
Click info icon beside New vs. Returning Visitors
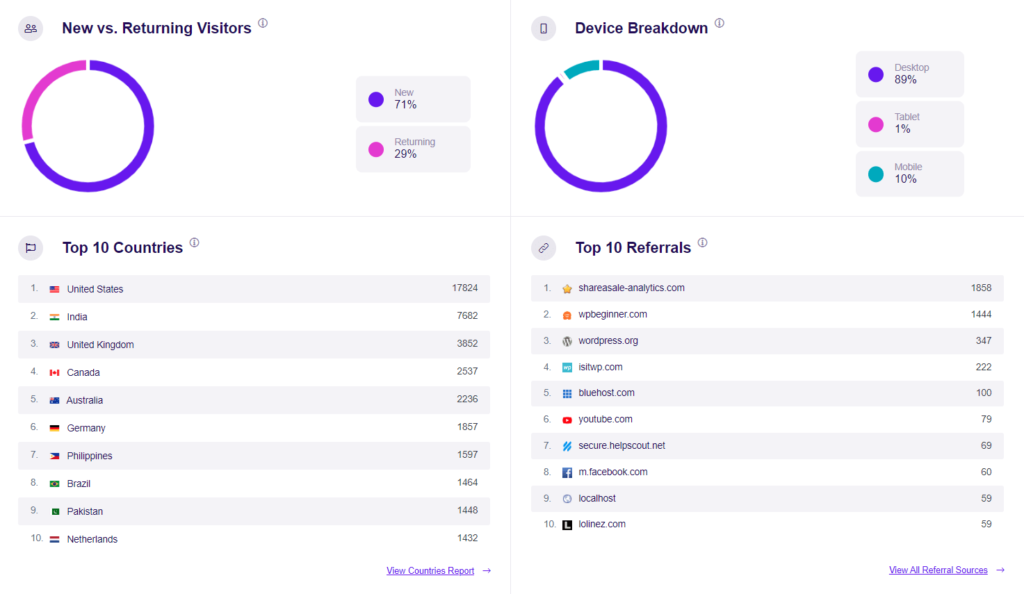[263, 23]
